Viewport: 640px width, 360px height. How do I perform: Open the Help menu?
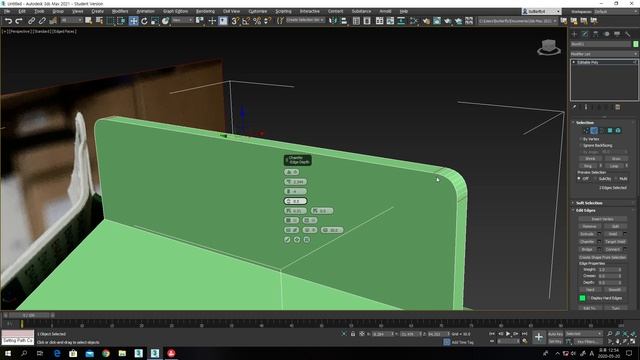pyautogui.click(x=404, y=11)
